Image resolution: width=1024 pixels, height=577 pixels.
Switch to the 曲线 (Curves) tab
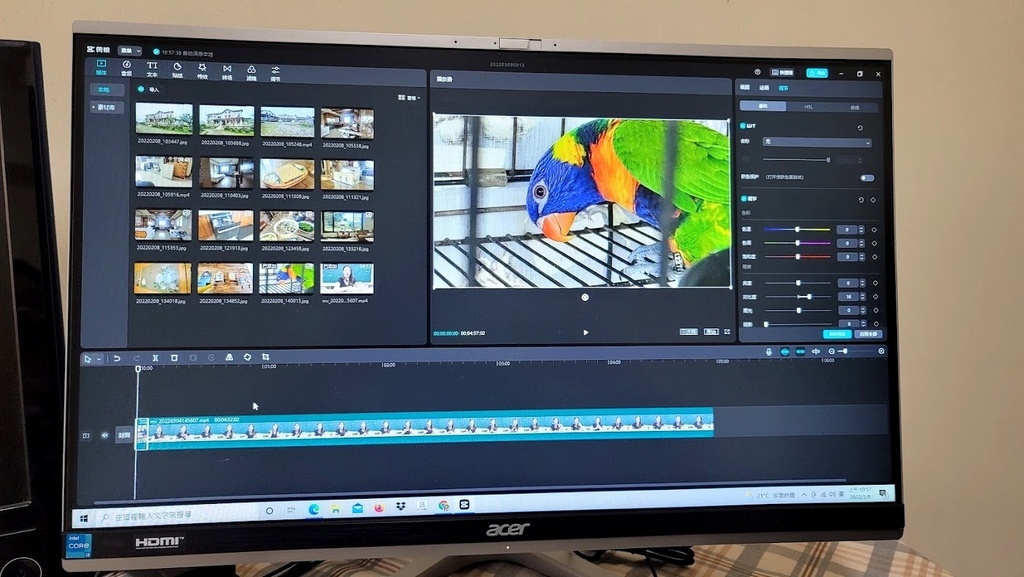(x=854, y=107)
